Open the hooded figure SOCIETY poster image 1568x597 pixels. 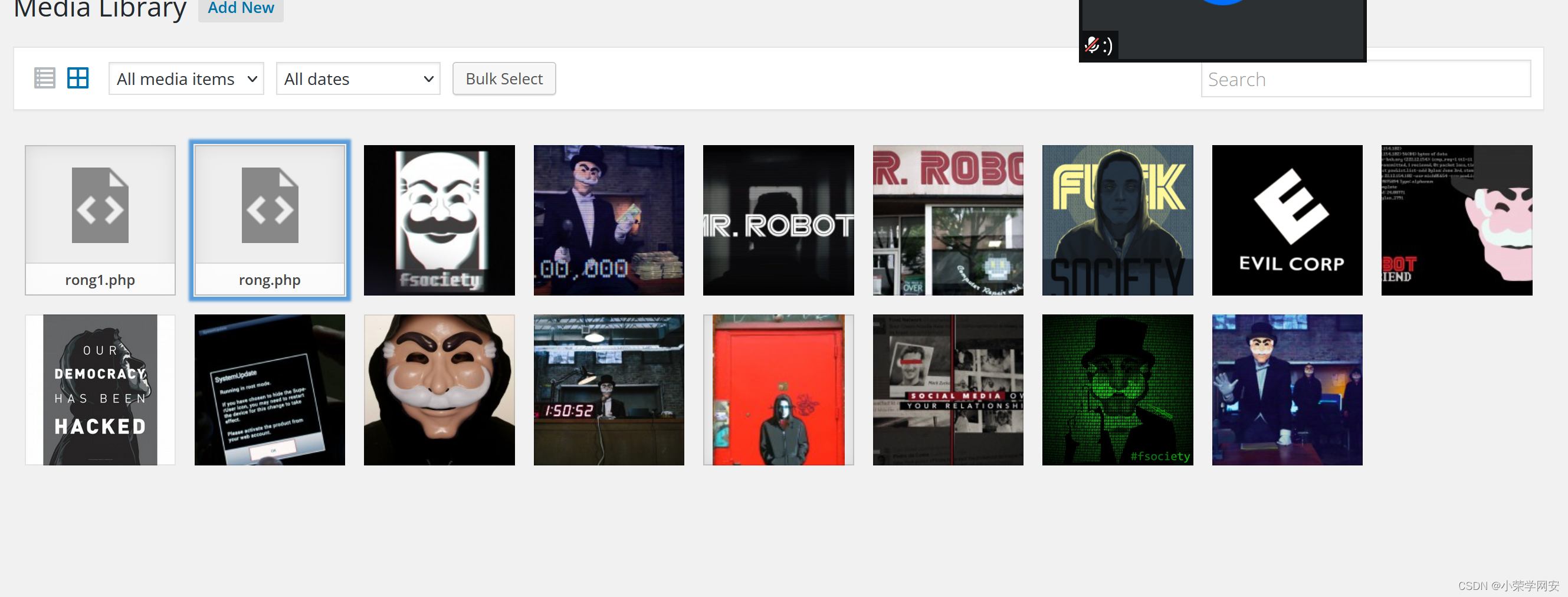1117,220
